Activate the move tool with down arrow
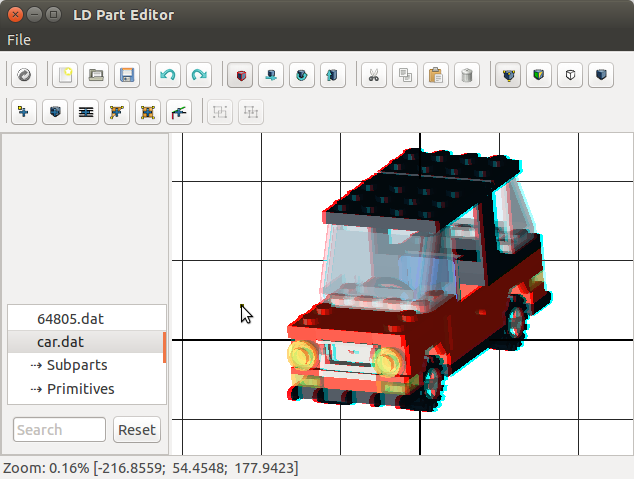Viewport: 634px width, 479px height. coord(271,75)
